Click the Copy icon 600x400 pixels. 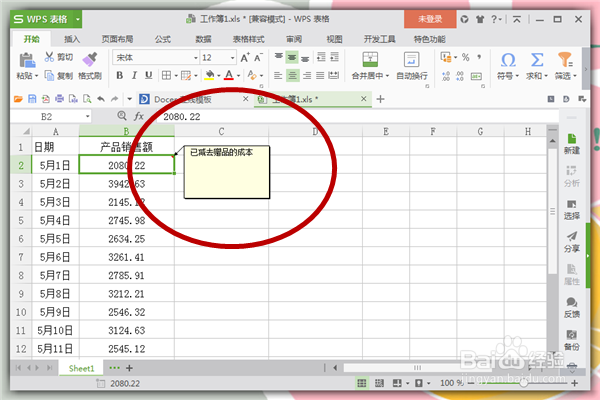(x=49, y=75)
